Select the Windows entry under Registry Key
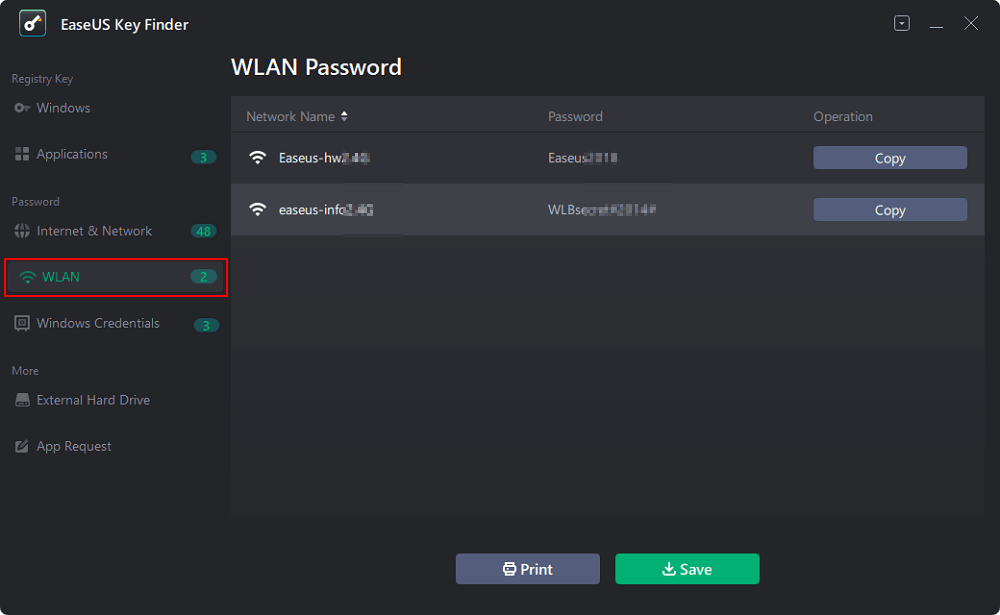The height and width of the screenshot is (615, 1000). tap(61, 107)
